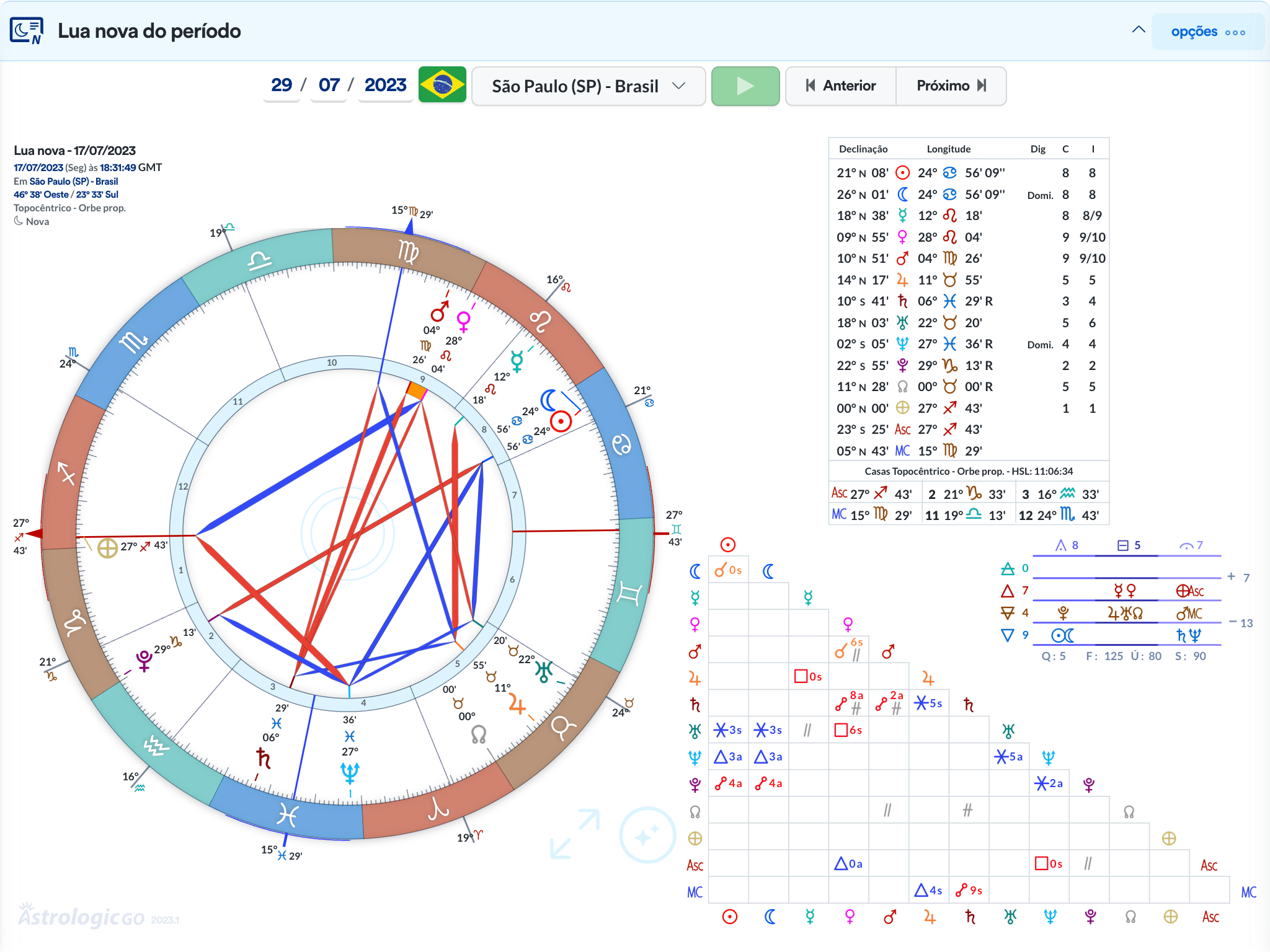Click the green play button
Viewport: 1270px width, 952px height.
745,86
